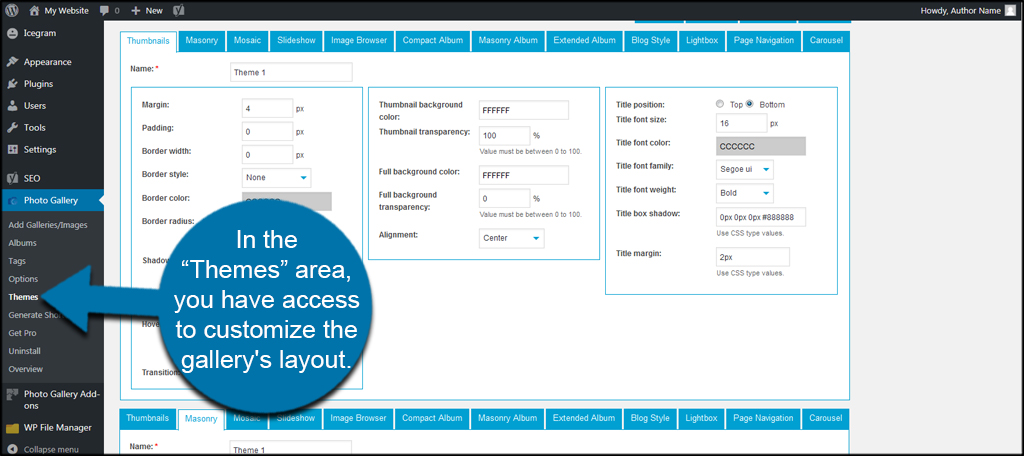The height and width of the screenshot is (456, 1024).
Task: Open the comments bubble icon
Action: point(104,11)
